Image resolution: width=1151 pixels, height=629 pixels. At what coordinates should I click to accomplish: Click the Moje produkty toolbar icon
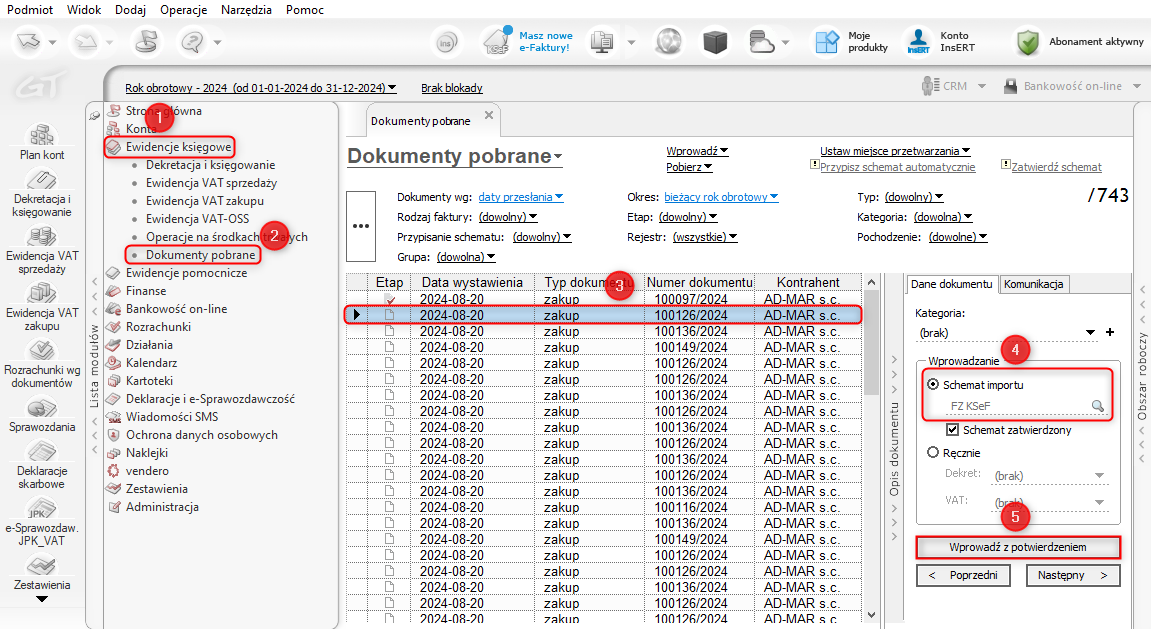click(x=826, y=42)
